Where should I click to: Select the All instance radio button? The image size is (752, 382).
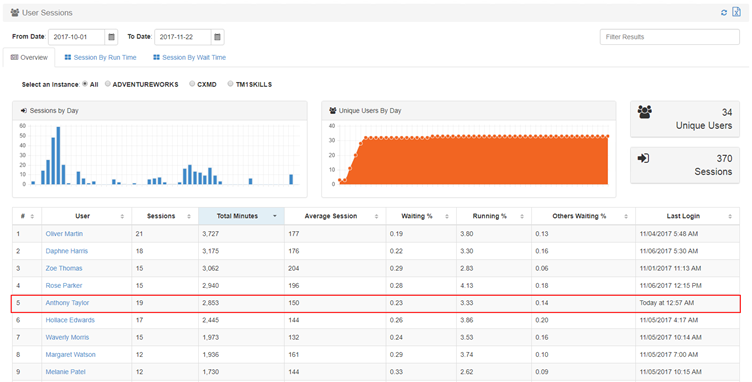pyautogui.click(x=85, y=84)
